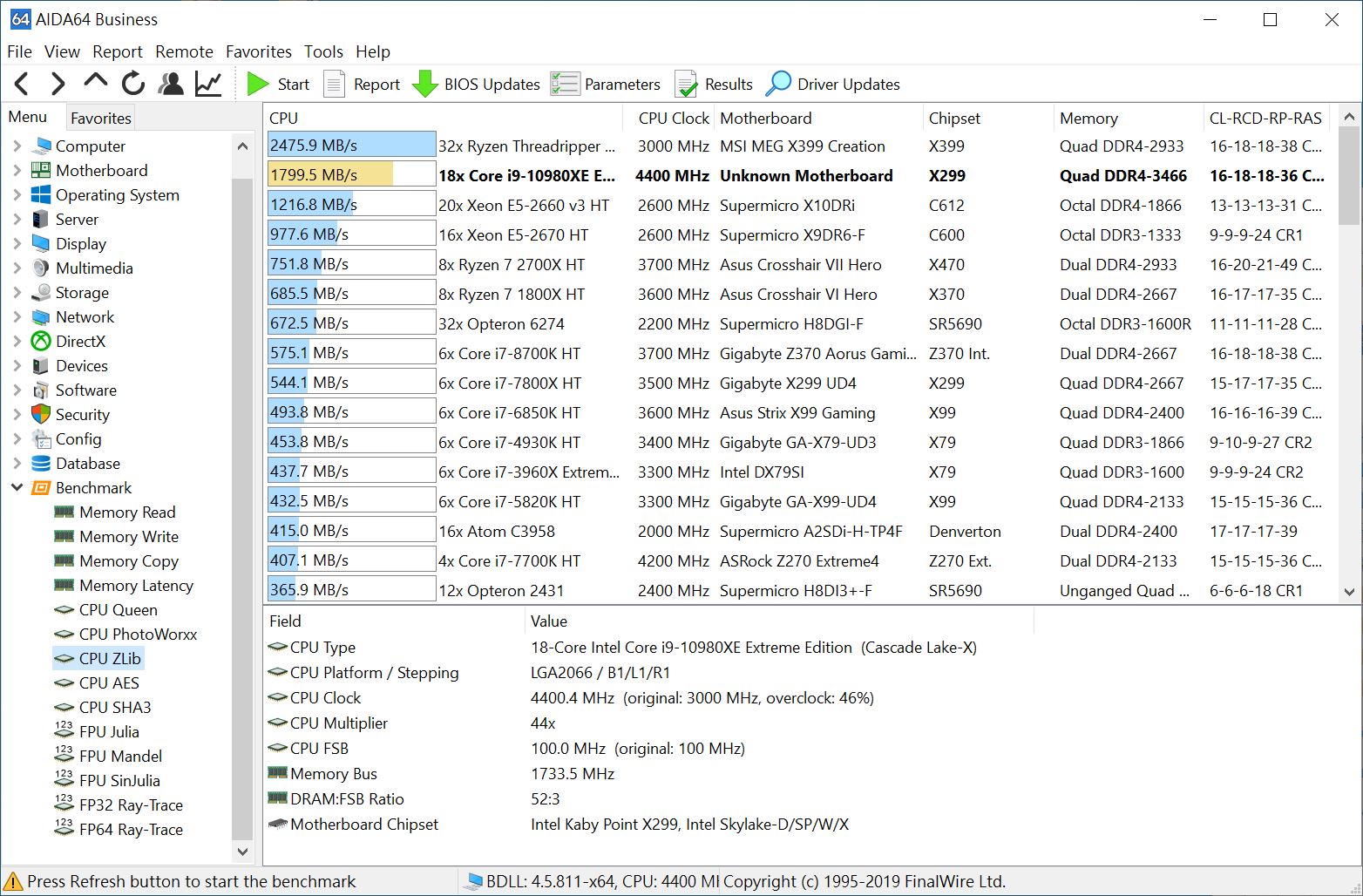Open the Report menu
This screenshot has height=896, width=1363.
click(118, 51)
